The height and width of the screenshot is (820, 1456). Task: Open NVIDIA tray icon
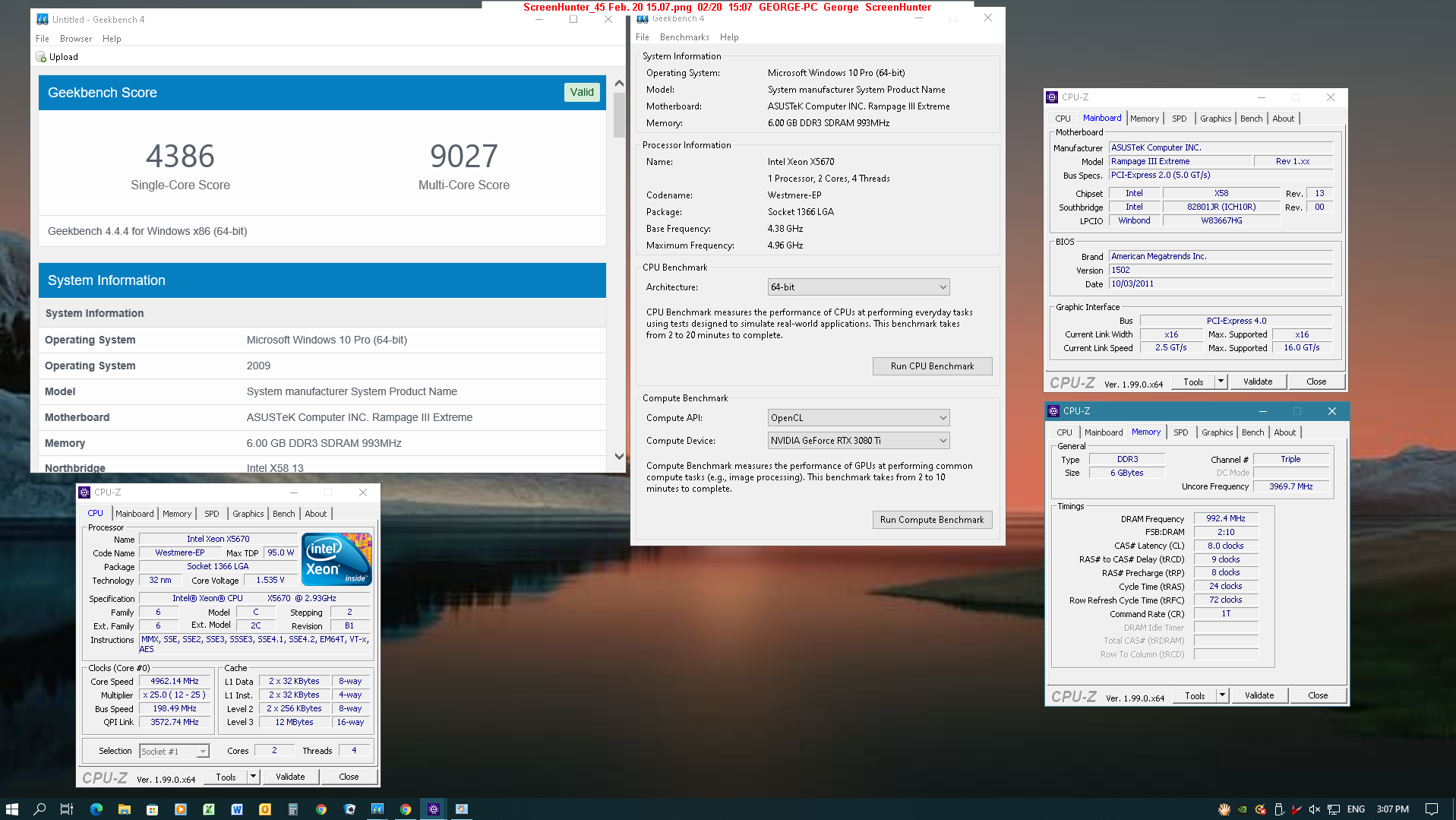(1243, 809)
